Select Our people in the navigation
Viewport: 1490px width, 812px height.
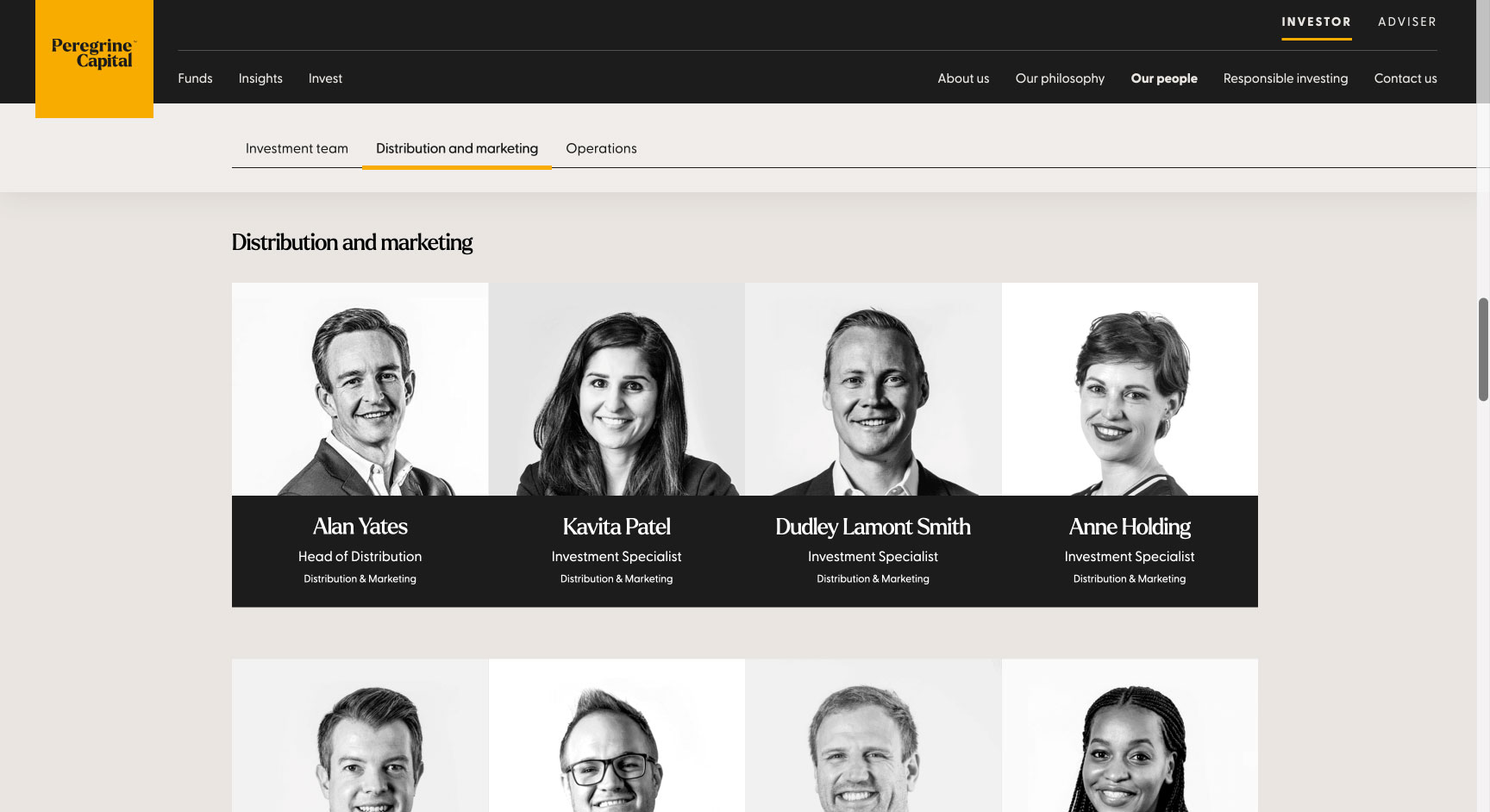(x=1164, y=78)
